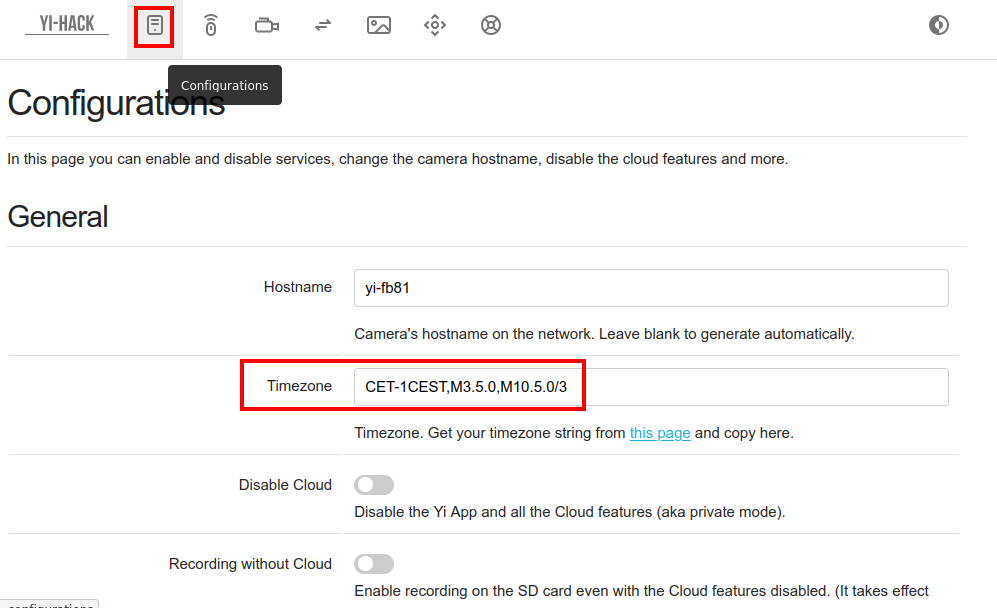Click the lifebuoy maintenance icon
Viewport: 997px width, 608px height.
490,26
